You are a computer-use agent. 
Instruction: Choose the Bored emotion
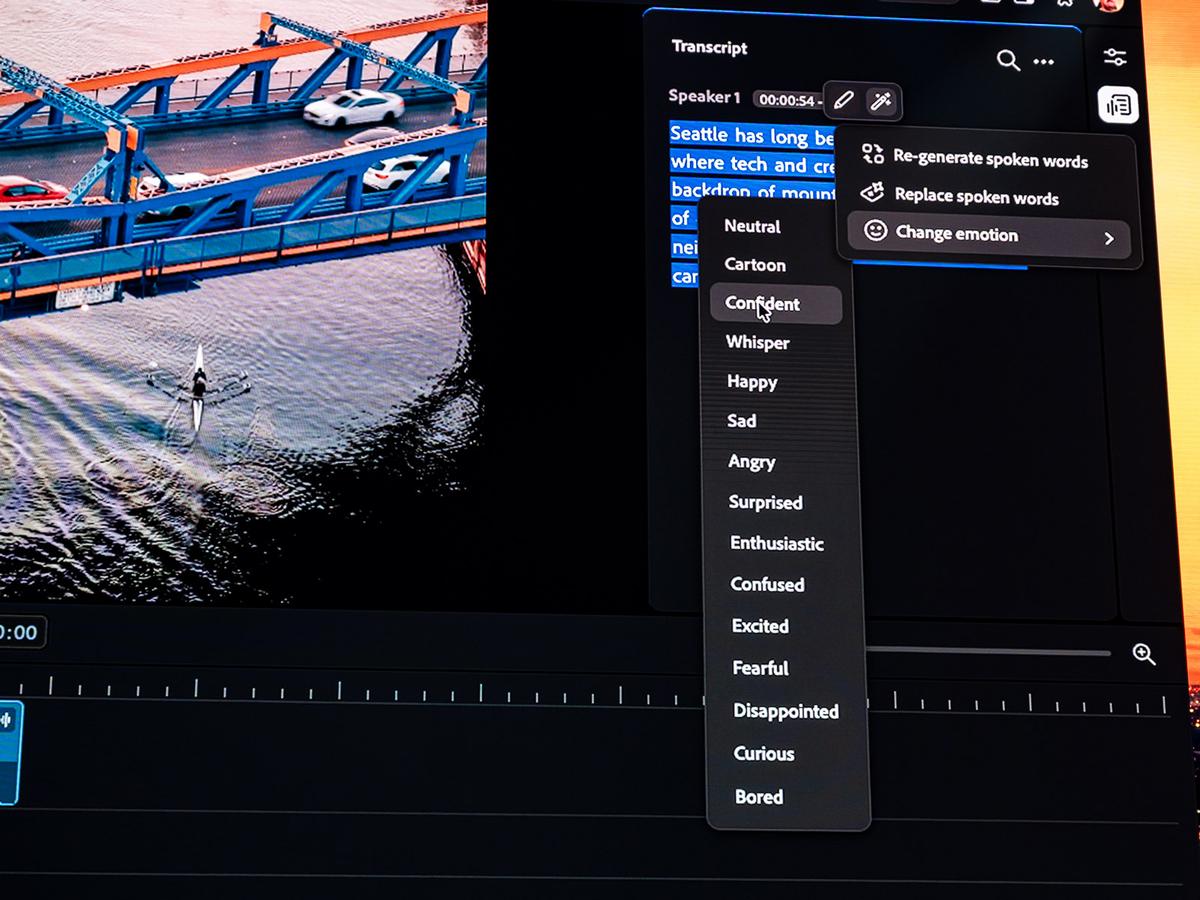point(759,797)
